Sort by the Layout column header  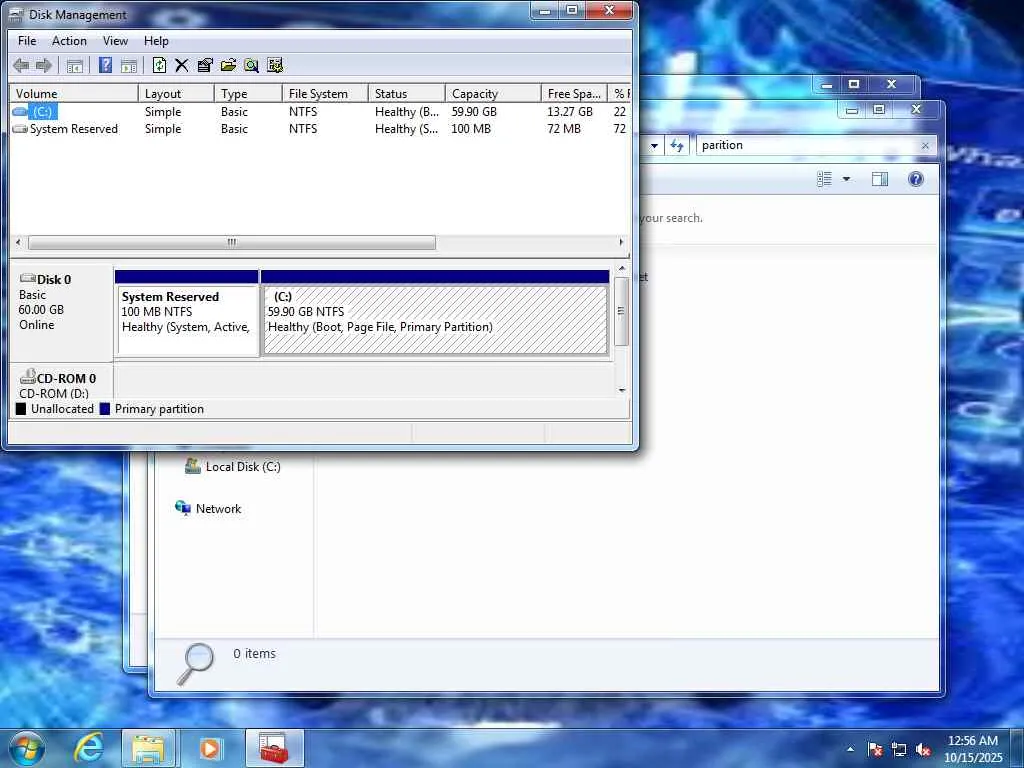[176, 93]
